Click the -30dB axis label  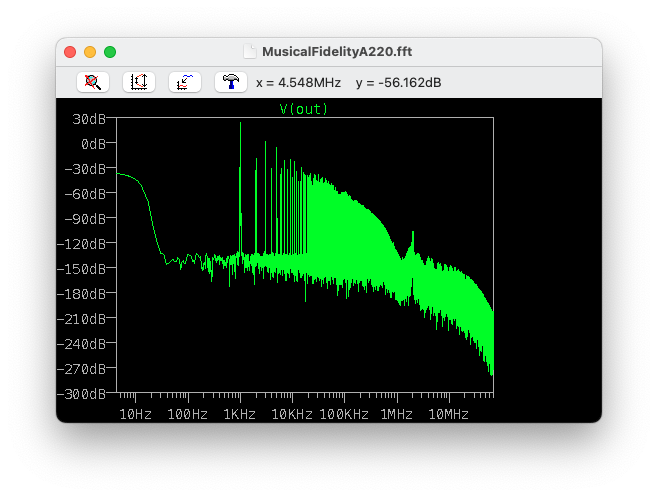tap(85, 169)
